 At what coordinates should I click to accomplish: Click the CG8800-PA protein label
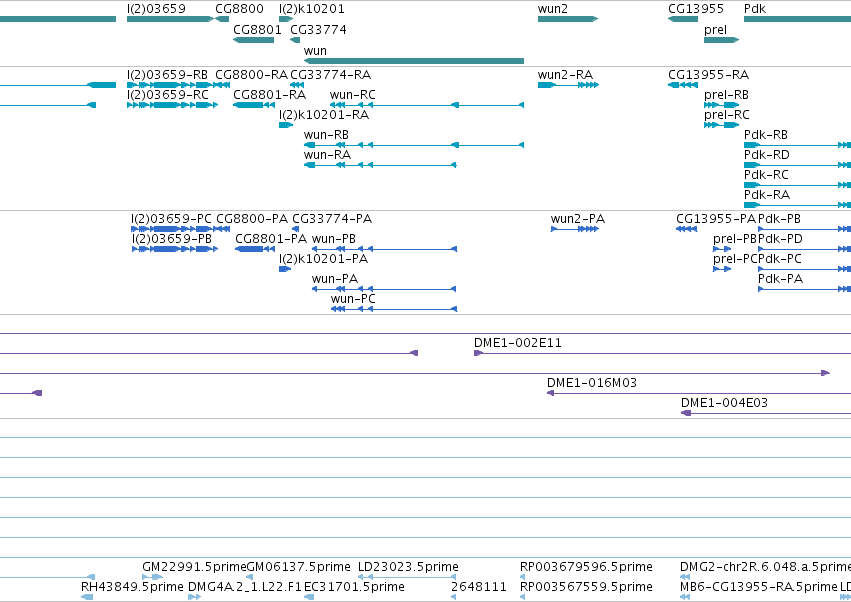(x=252, y=219)
